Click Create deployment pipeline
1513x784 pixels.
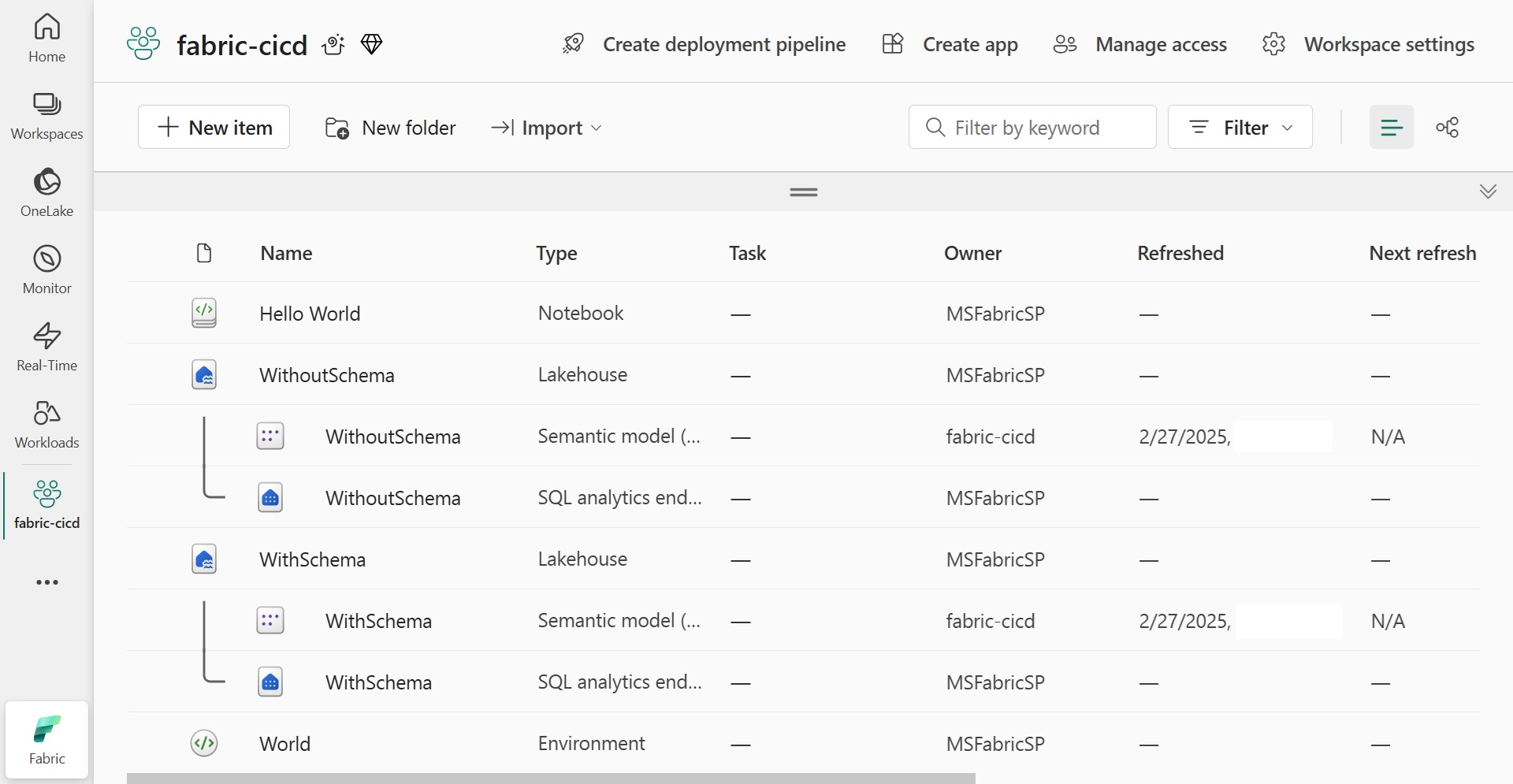704,44
